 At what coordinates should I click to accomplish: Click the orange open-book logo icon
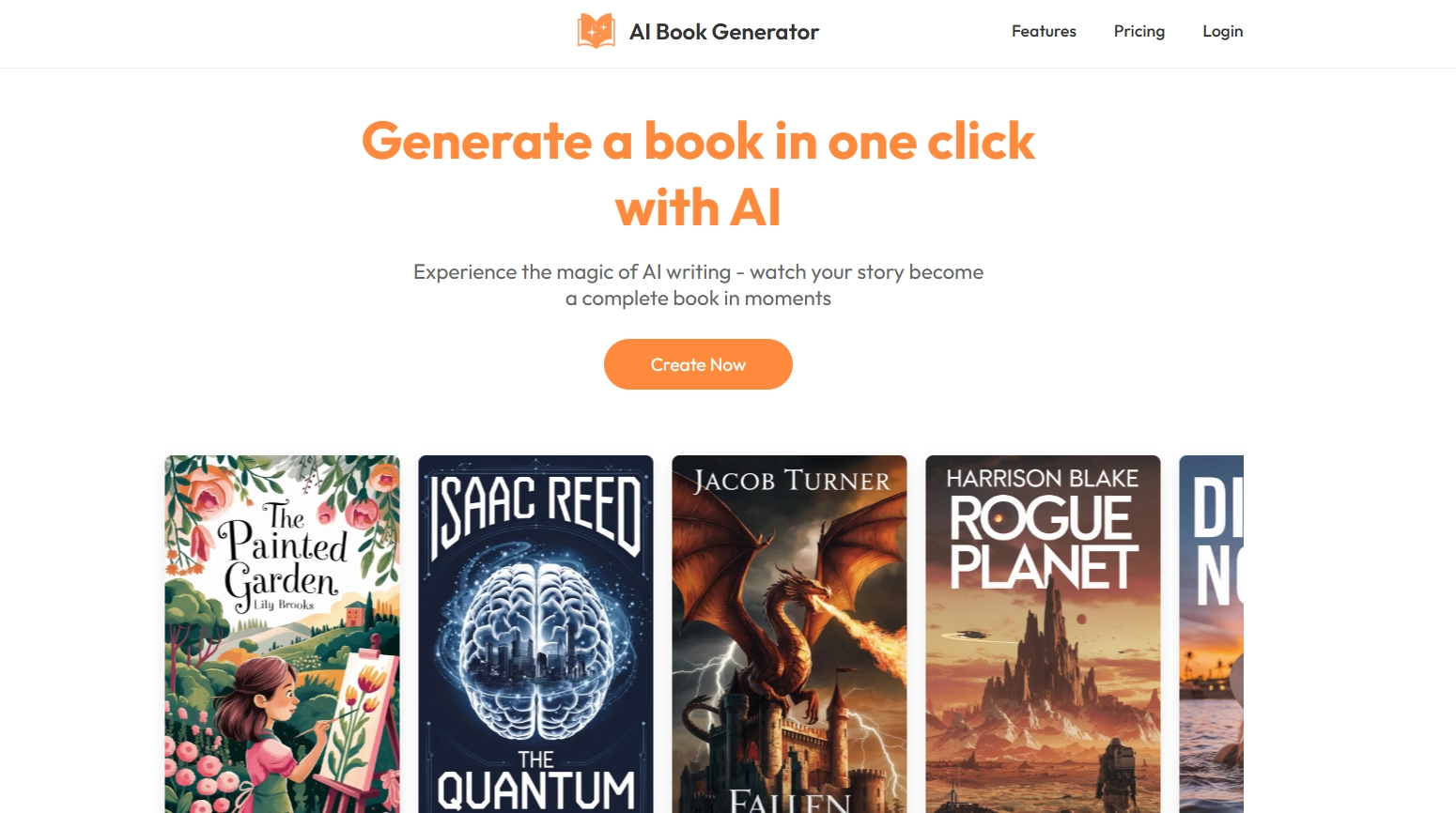pos(596,31)
